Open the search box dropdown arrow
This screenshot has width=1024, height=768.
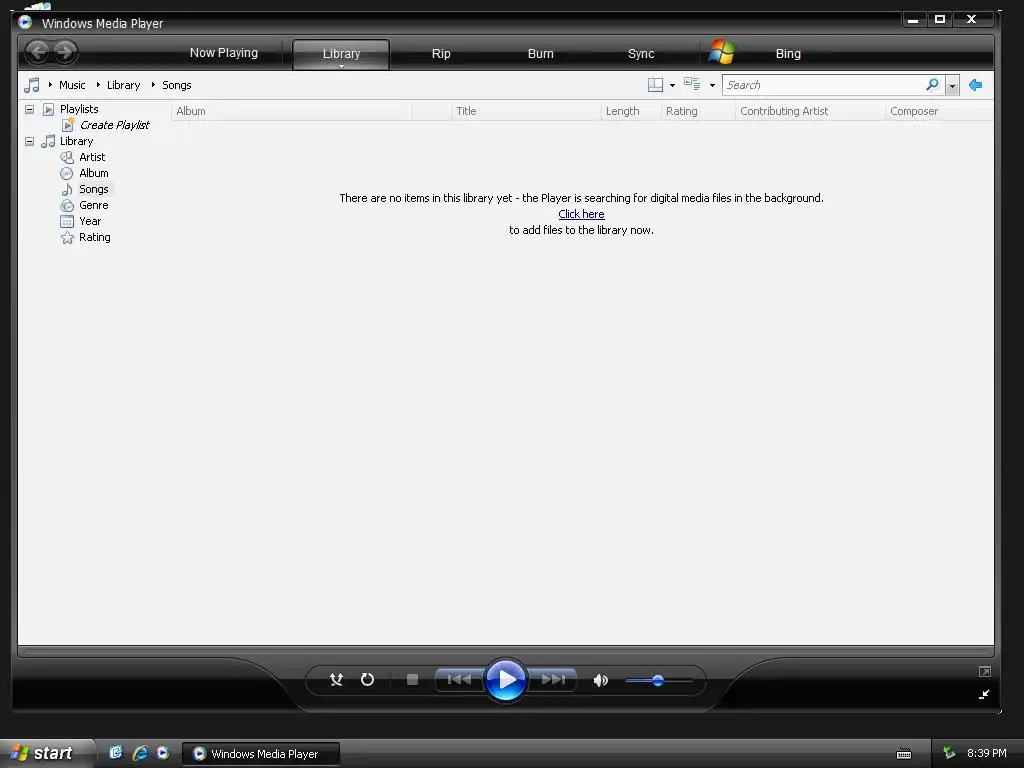(x=952, y=86)
